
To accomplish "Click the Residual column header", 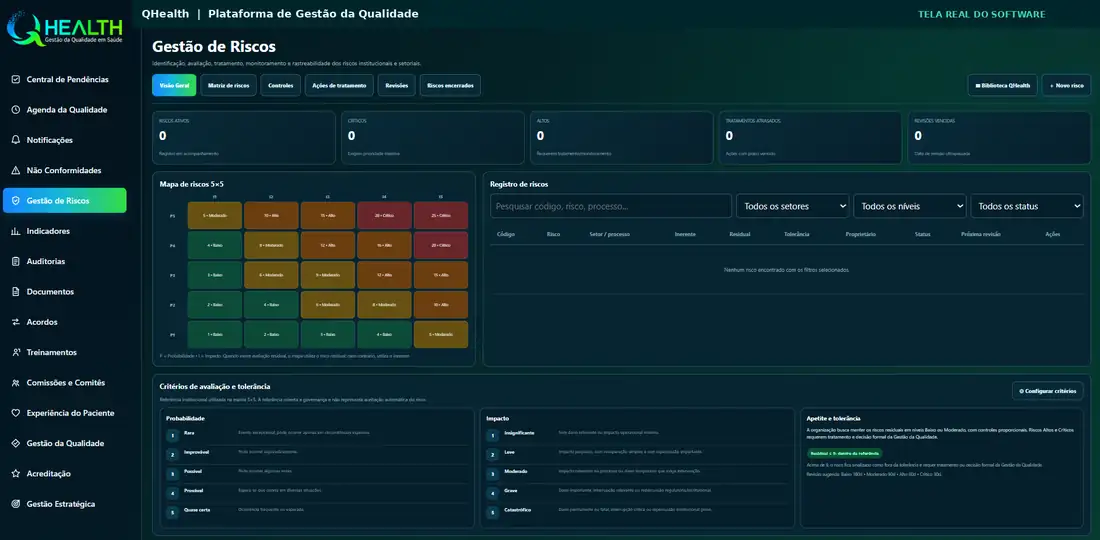I will click(740, 234).
